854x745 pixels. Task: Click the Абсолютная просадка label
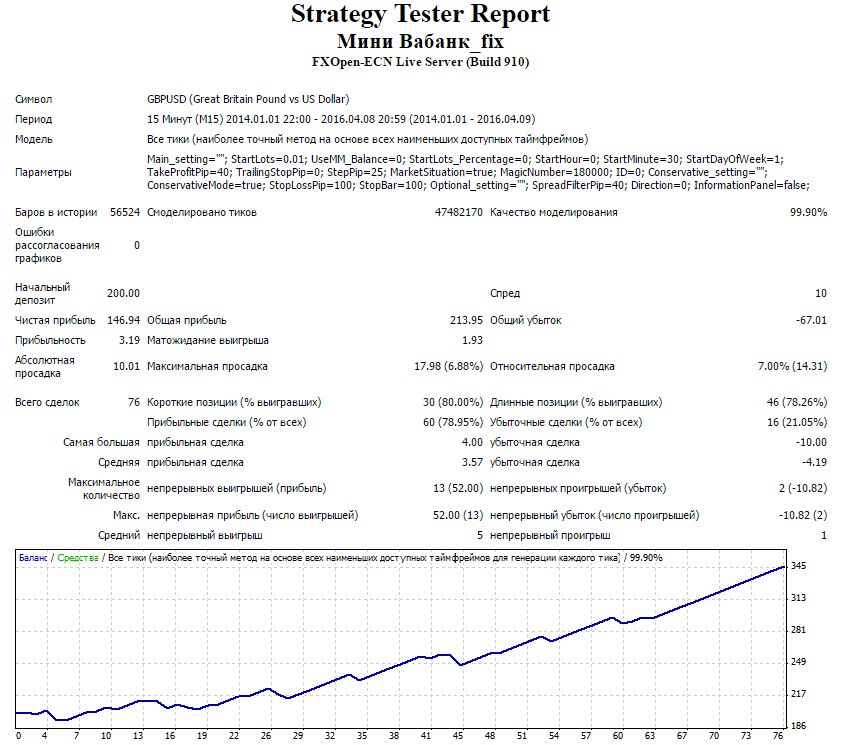[x=45, y=367]
